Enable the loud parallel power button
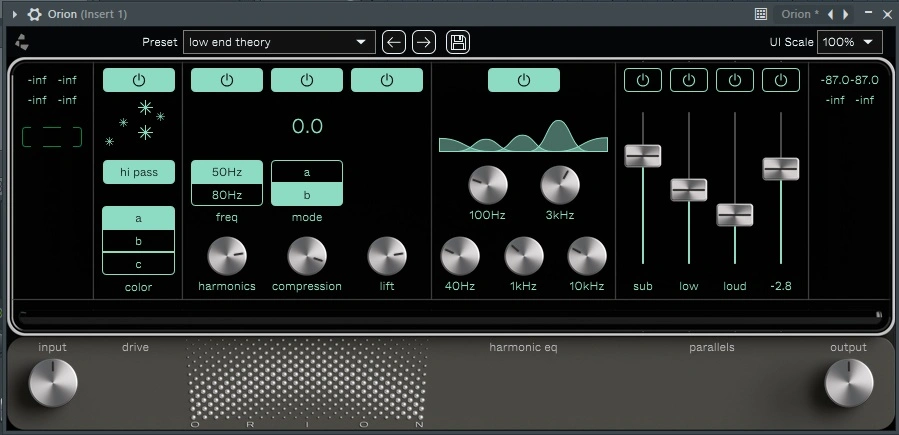This screenshot has height=435, width=899. click(735, 80)
